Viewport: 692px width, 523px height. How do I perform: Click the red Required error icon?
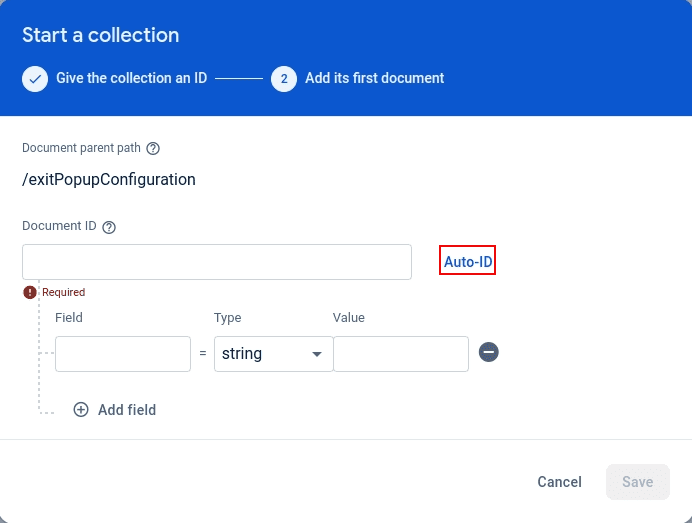click(31, 292)
